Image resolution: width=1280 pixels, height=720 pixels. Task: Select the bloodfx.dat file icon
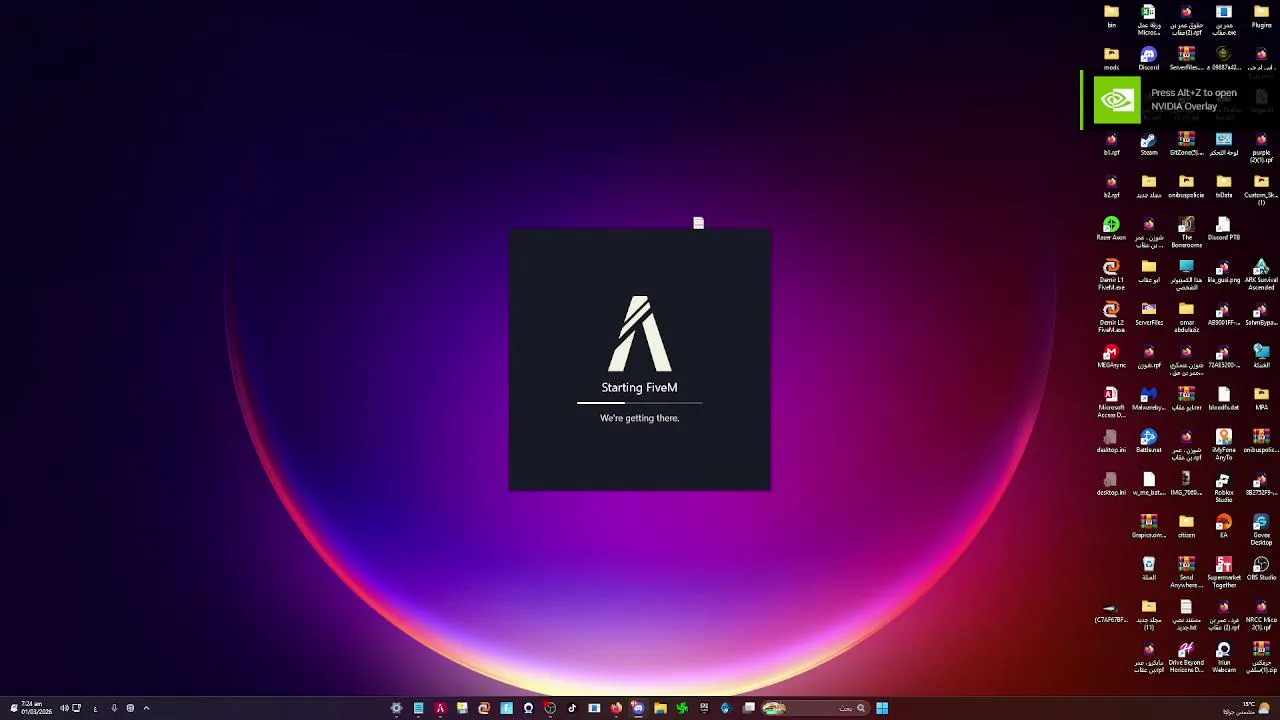tap(1223, 399)
